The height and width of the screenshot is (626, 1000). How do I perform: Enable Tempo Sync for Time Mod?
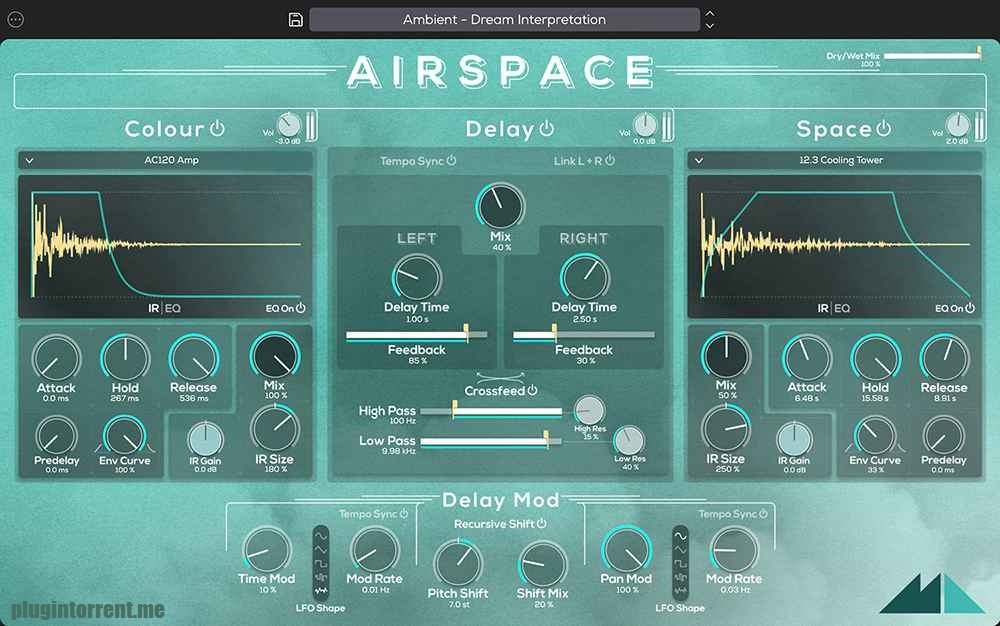[x=404, y=513]
